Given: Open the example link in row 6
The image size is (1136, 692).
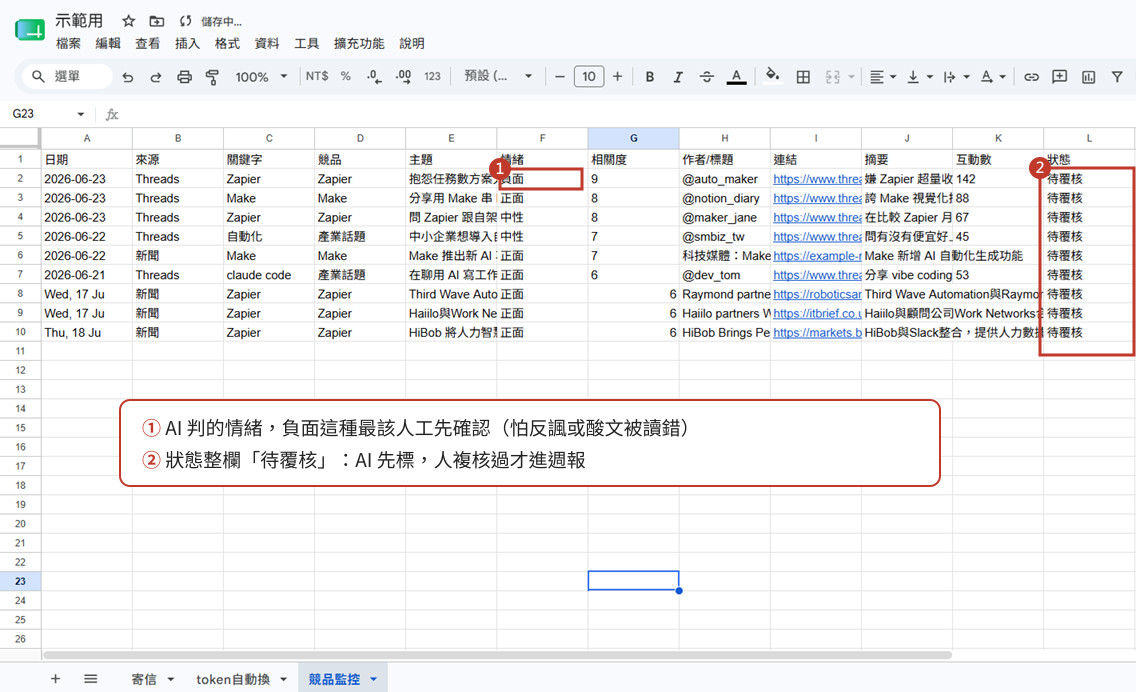Looking at the screenshot, I should pos(817,256).
